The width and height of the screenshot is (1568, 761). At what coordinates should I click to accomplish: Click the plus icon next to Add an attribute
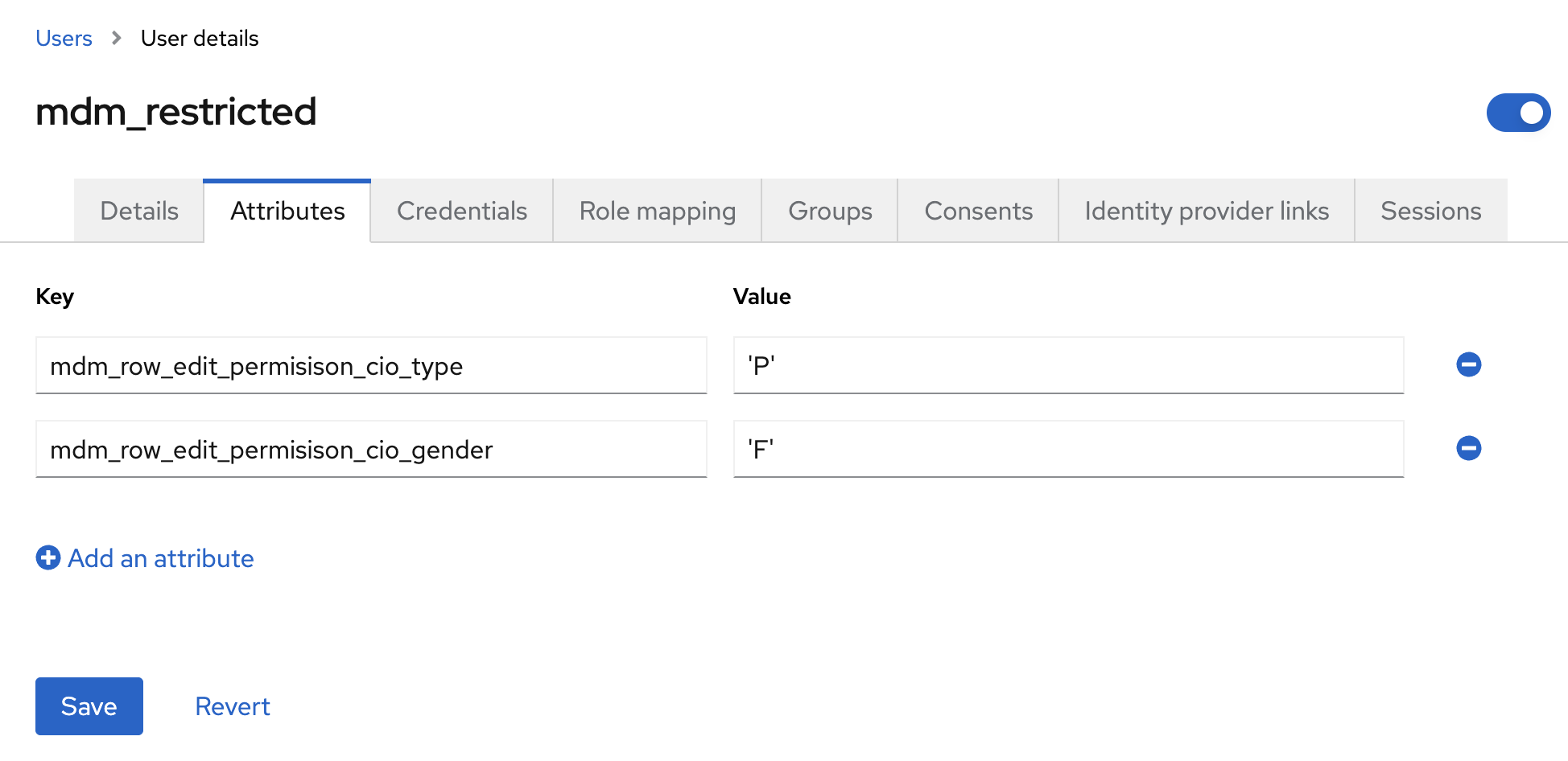pyautogui.click(x=47, y=557)
